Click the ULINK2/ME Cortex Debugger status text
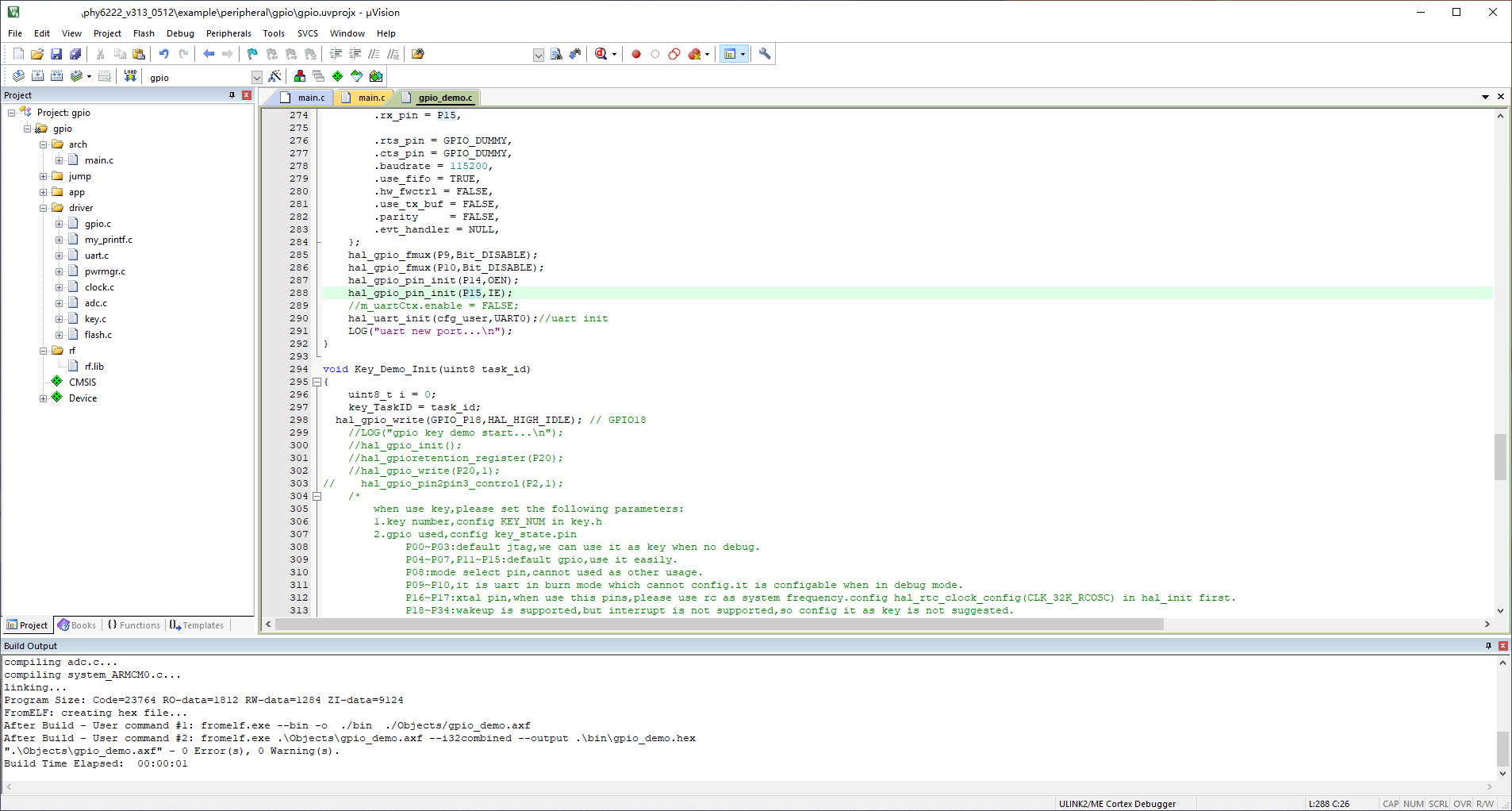 click(1117, 804)
